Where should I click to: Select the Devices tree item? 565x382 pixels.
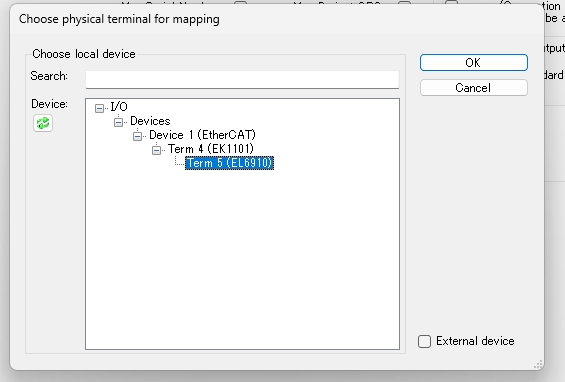150,121
